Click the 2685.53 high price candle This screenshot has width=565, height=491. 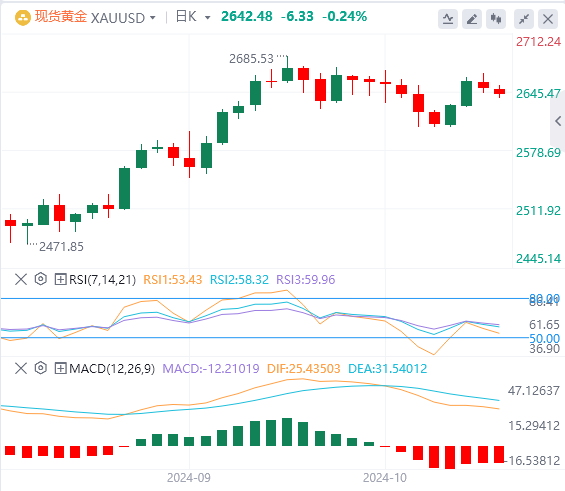tap(287, 70)
